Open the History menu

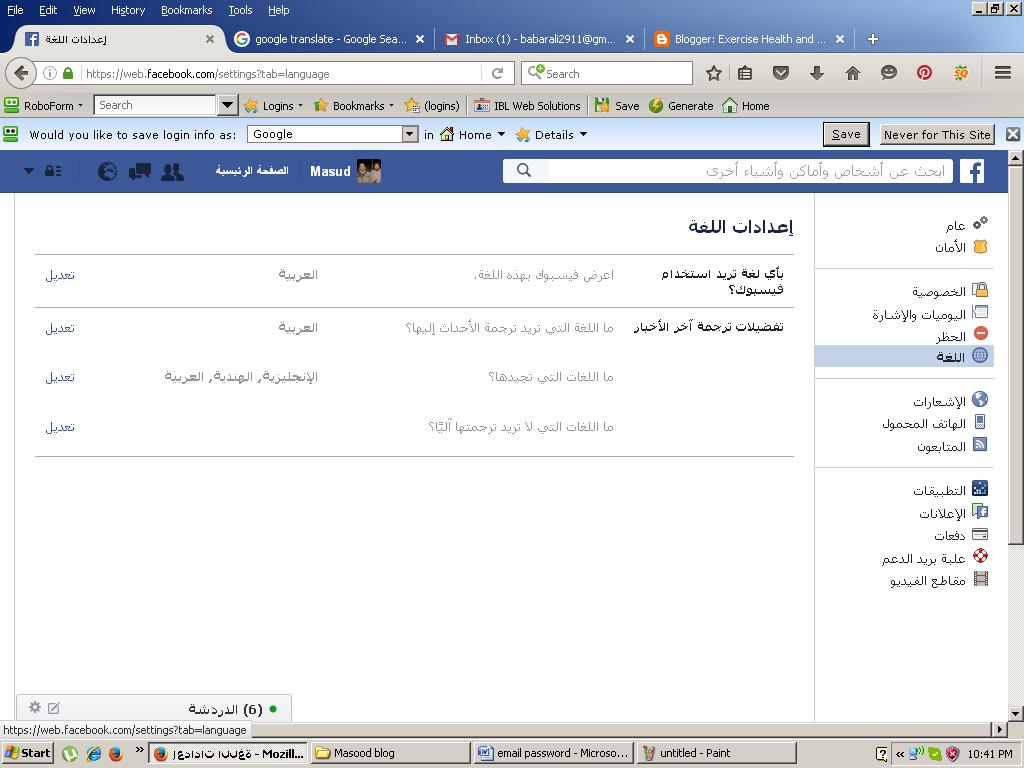pyautogui.click(x=127, y=10)
